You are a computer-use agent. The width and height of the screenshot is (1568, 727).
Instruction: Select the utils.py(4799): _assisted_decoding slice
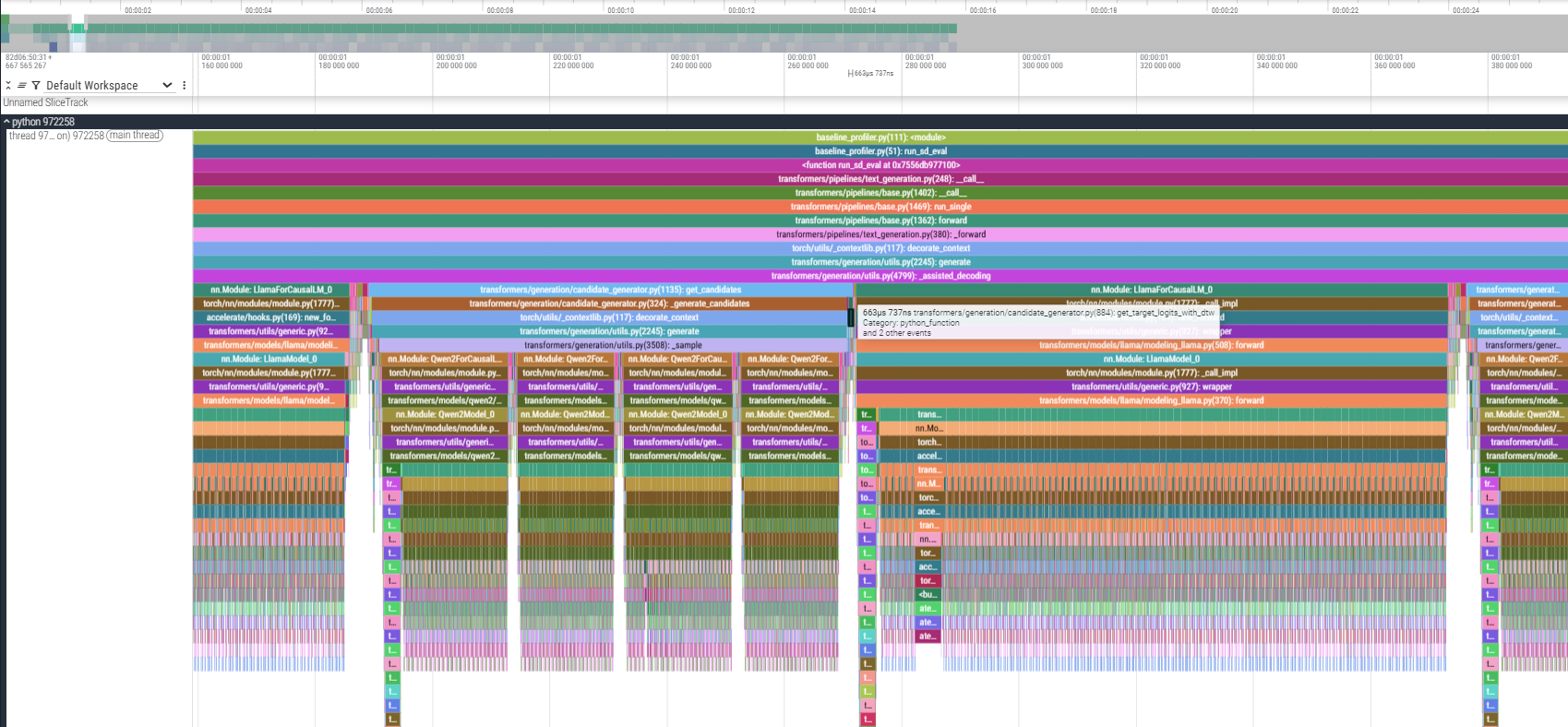[x=880, y=276]
